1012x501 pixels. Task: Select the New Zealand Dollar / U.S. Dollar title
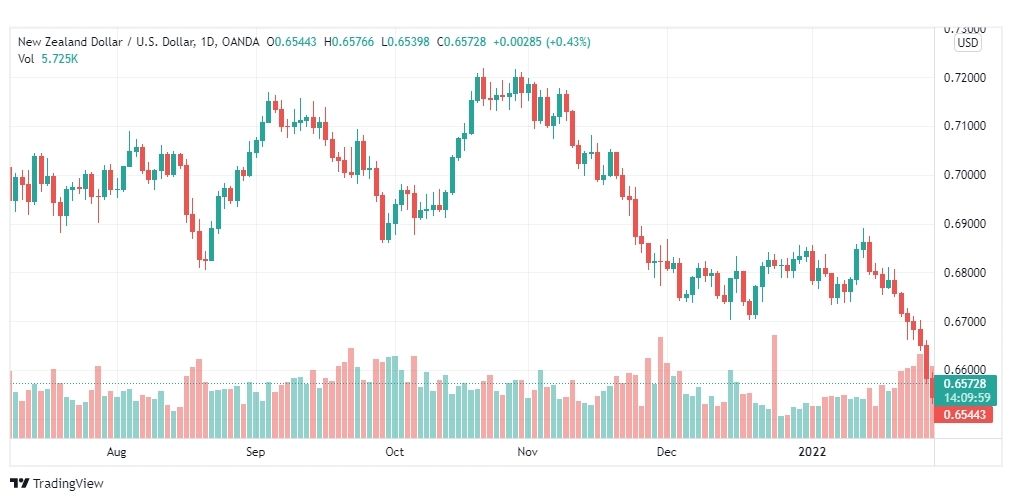pyautogui.click(x=106, y=42)
